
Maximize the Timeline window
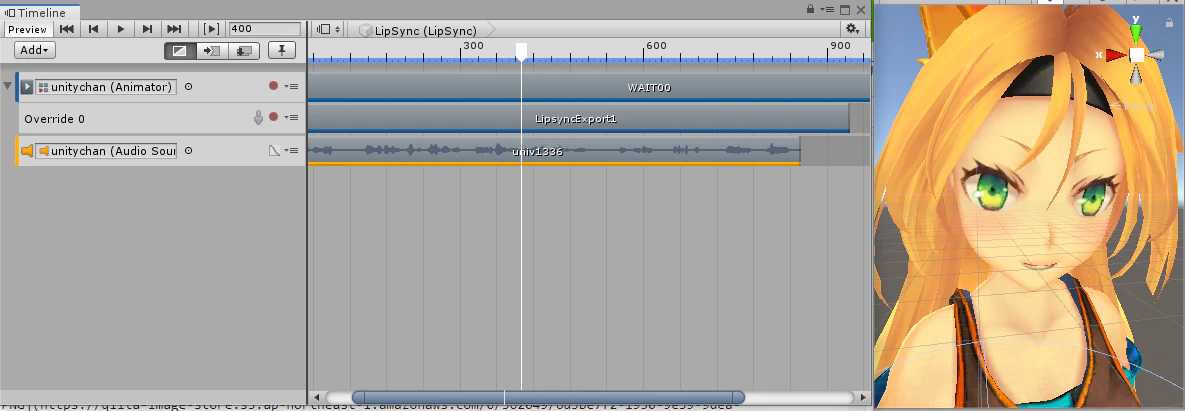(x=845, y=10)
